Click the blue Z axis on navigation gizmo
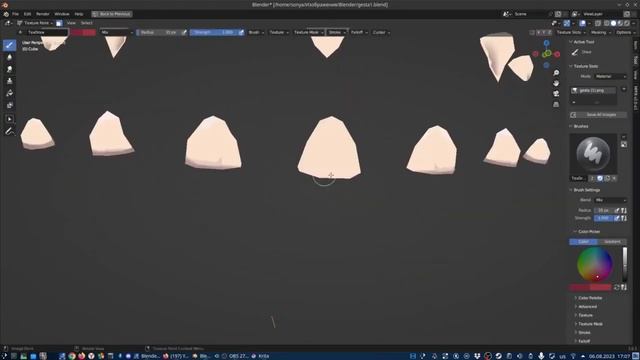Image resolution: width=640 pixels, height=360 pixels. tap(546, 43)
